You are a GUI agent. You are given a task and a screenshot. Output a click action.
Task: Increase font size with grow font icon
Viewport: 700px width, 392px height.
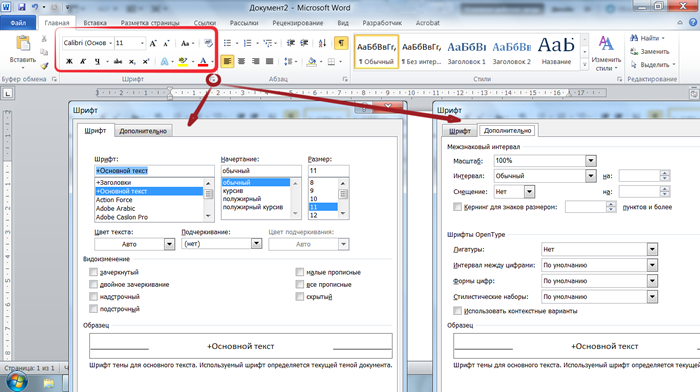click(x=153, y=43)
